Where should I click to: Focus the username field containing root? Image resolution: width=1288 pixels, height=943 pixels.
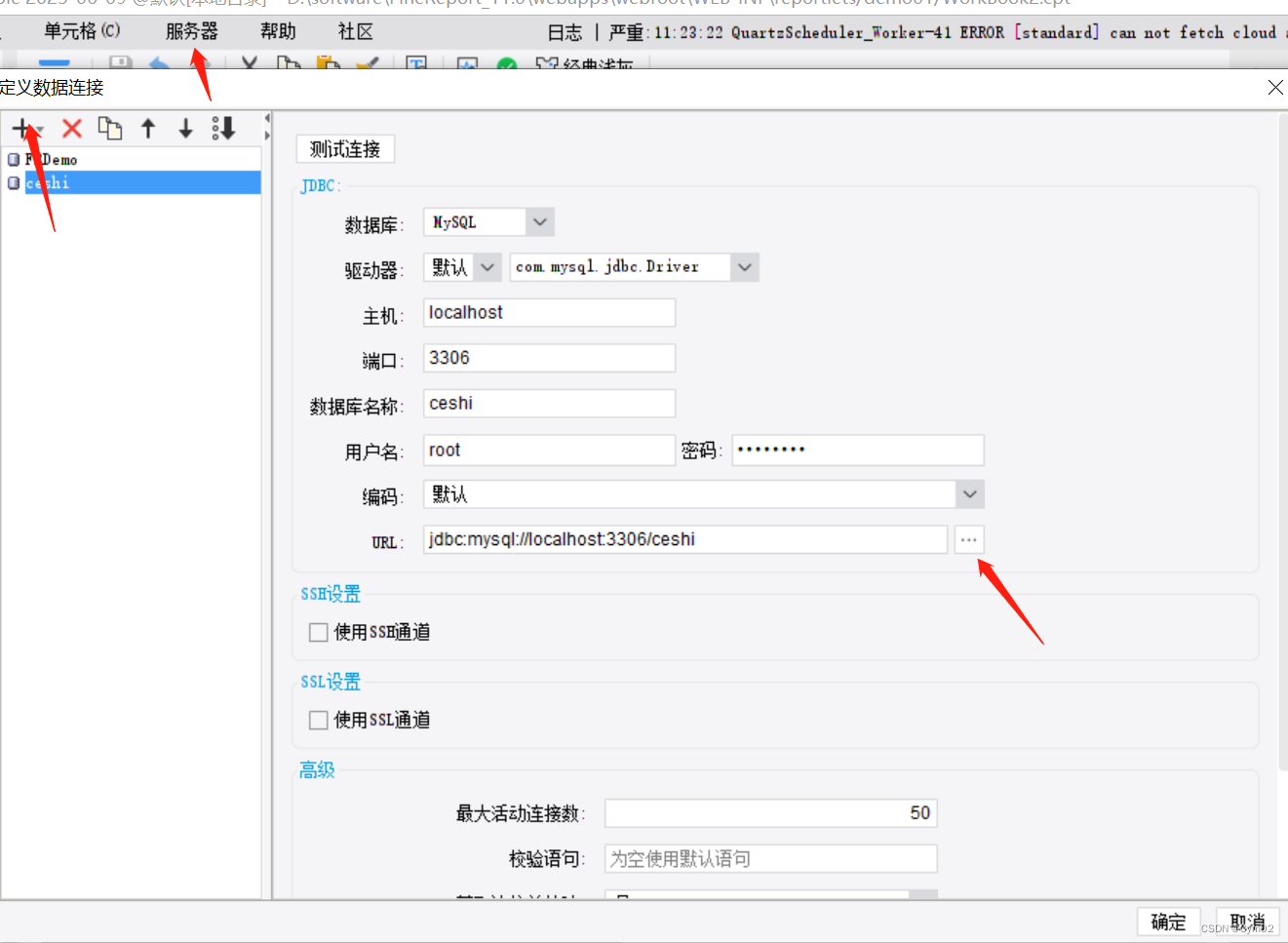pos(549,450)
